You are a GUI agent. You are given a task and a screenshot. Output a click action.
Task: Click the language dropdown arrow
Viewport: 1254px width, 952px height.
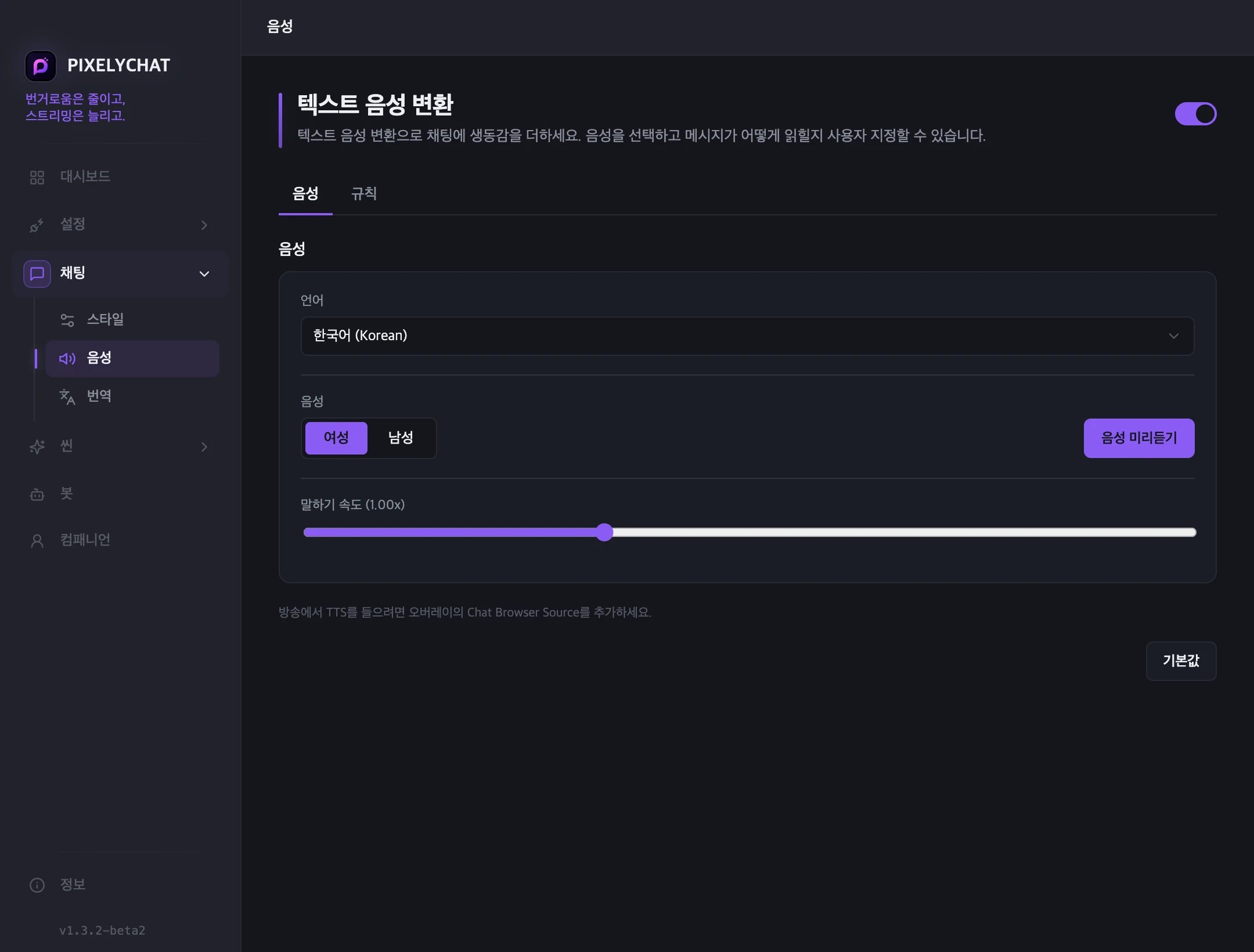(x=1173, y=336)
